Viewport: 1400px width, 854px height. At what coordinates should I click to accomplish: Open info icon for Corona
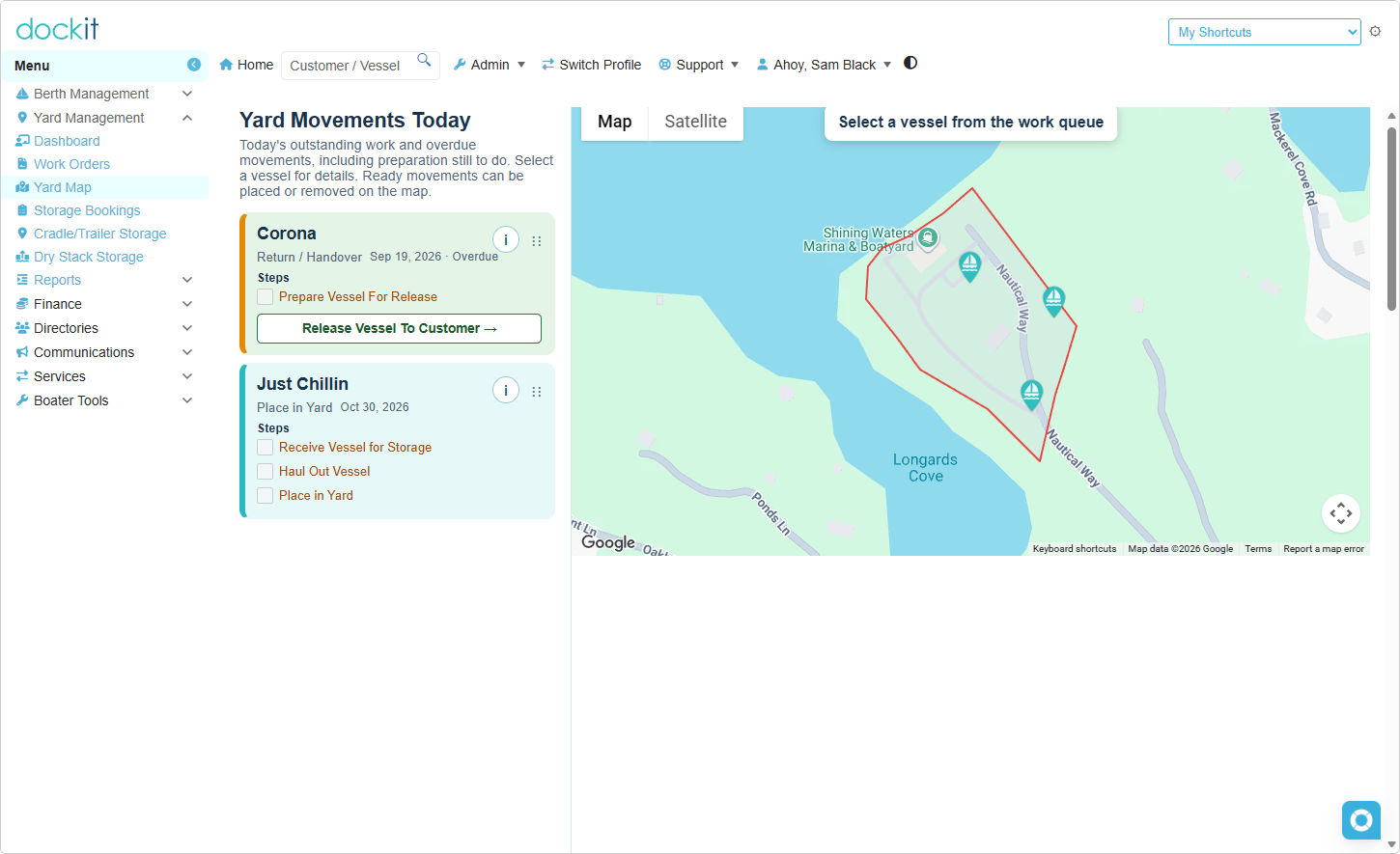[x=506, y=239]
